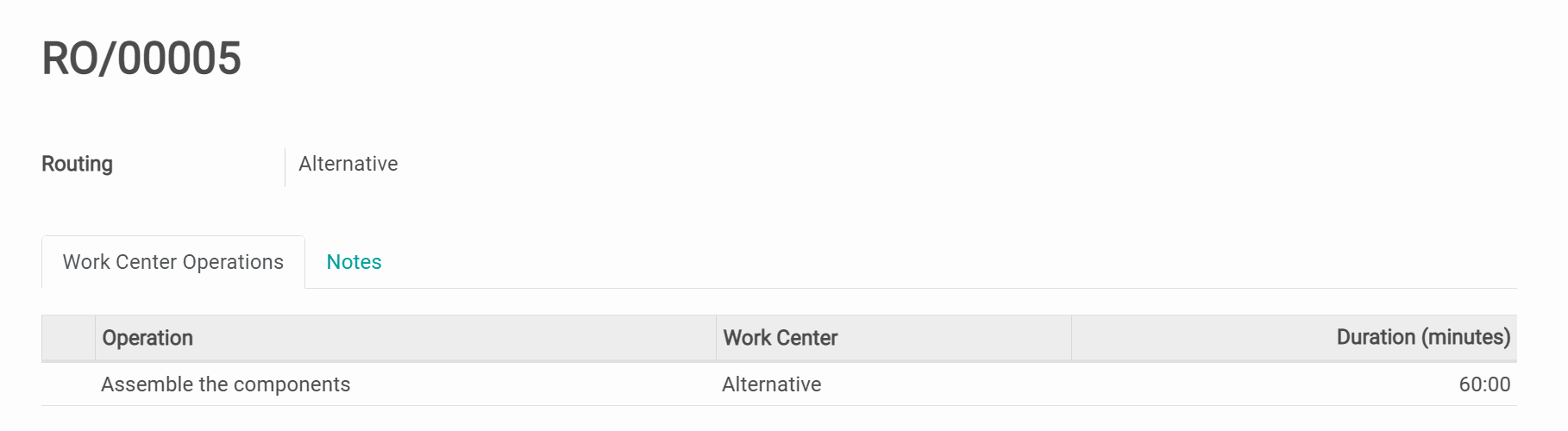Click blank area below the operations table row

coord(776,419)
